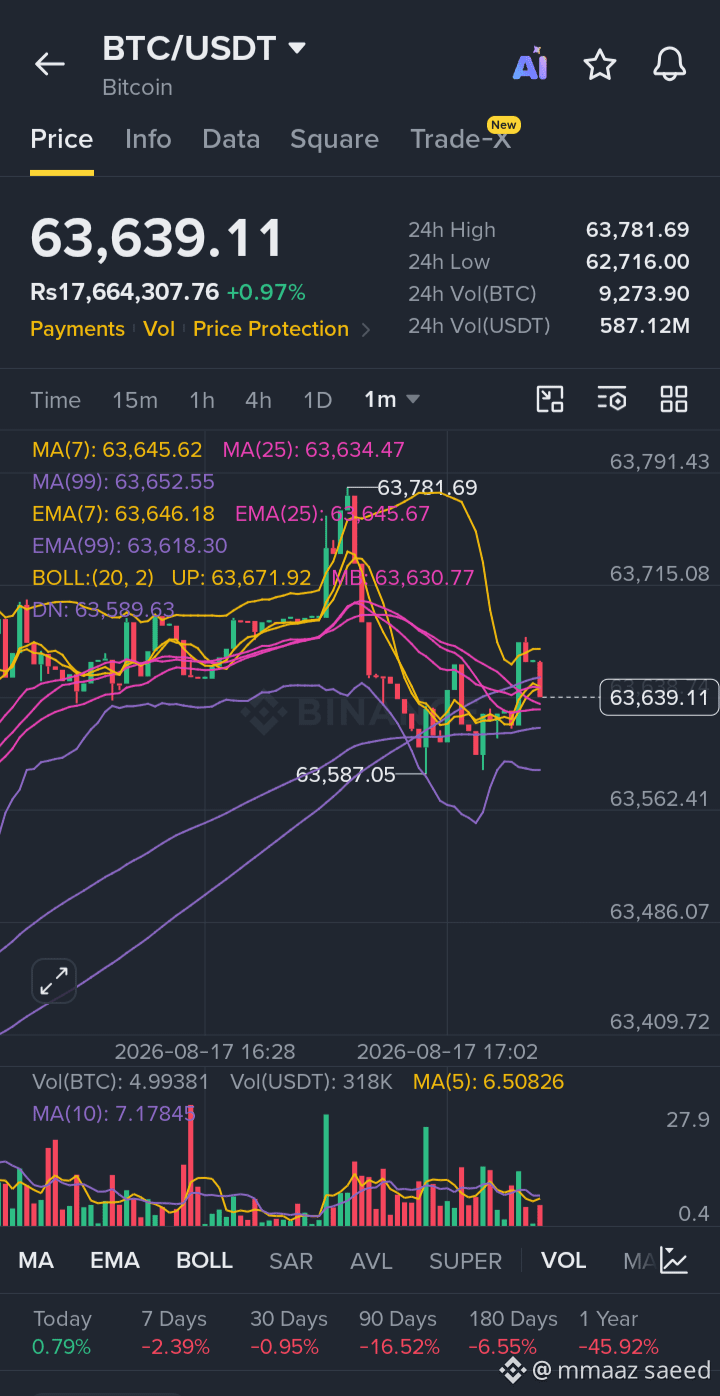The width and height of the screenshot is (720, 1396).
Task: Tap the 90 Days -16.52% performance
Action: 399,1333
